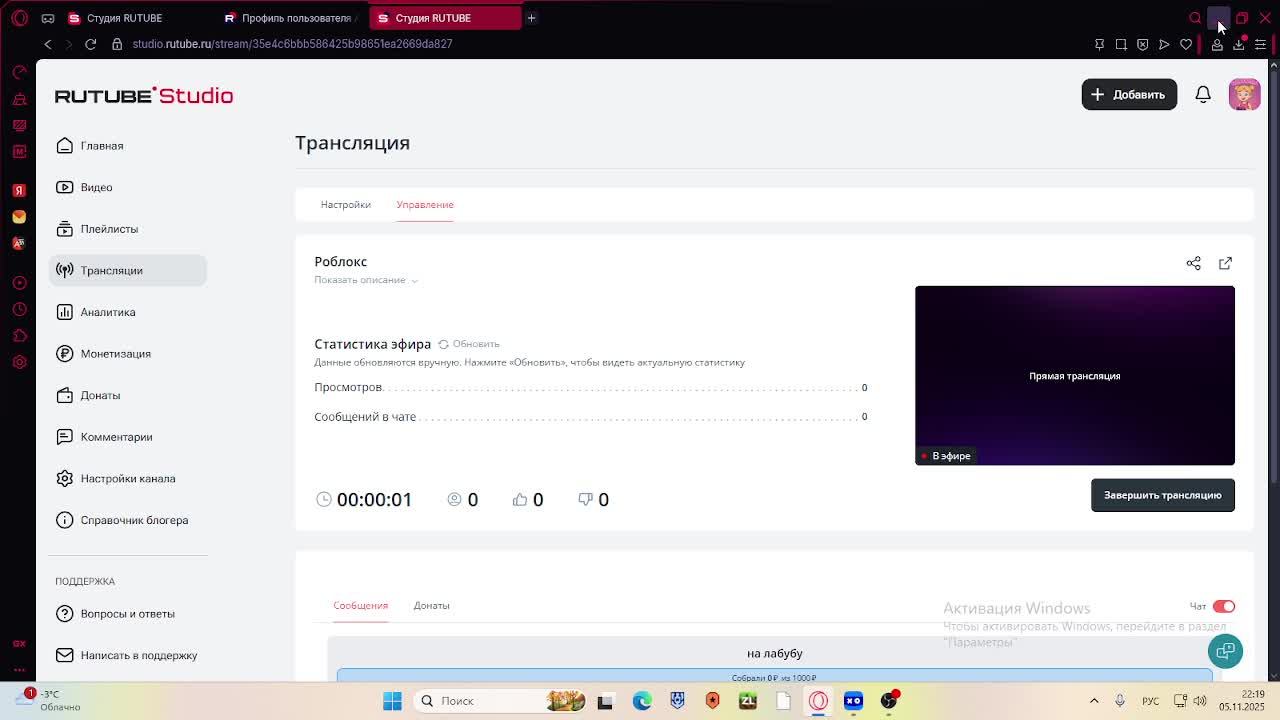Viewport: 1280px width, 720px height.
Task: Open the weather widget on taskbar
Action: tap(50, 700)
